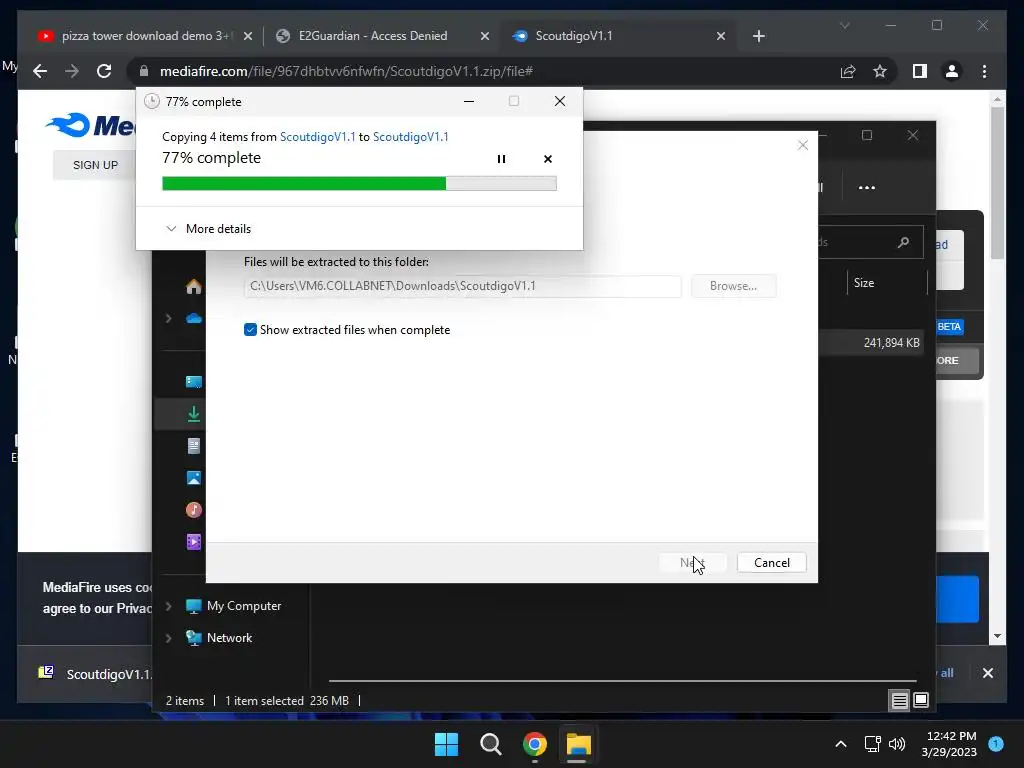Close the Chrome downloads bar
This screenshot has height=768, width=1024.
point(987,673)
